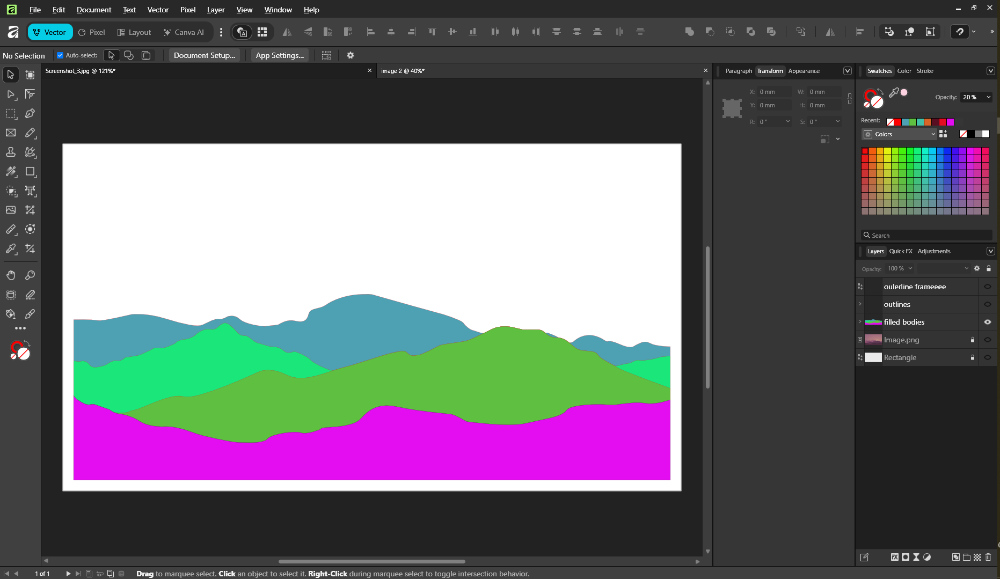Select the Place Image tool
Image resolution: width=1000 pixels, height=579 pixels.
[x=11, y=210]
